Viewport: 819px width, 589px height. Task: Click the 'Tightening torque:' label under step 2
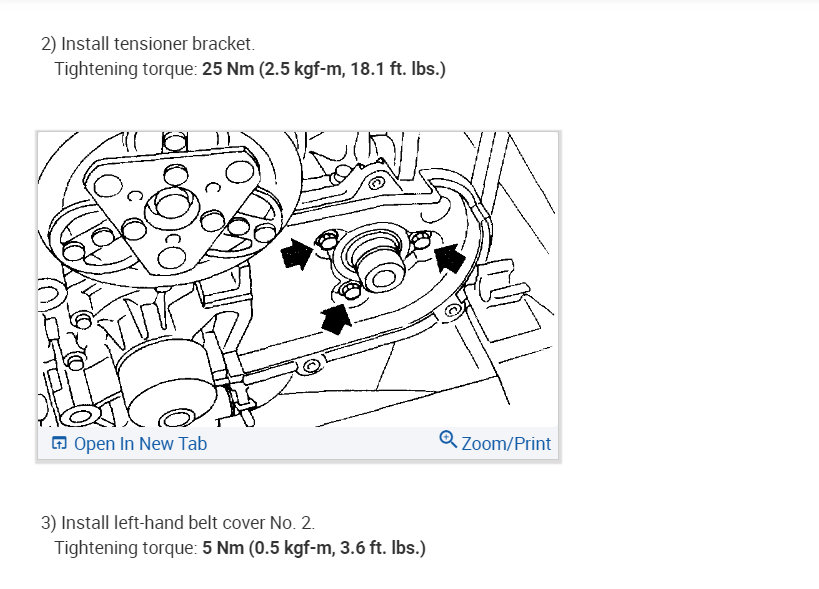[126, 69]
